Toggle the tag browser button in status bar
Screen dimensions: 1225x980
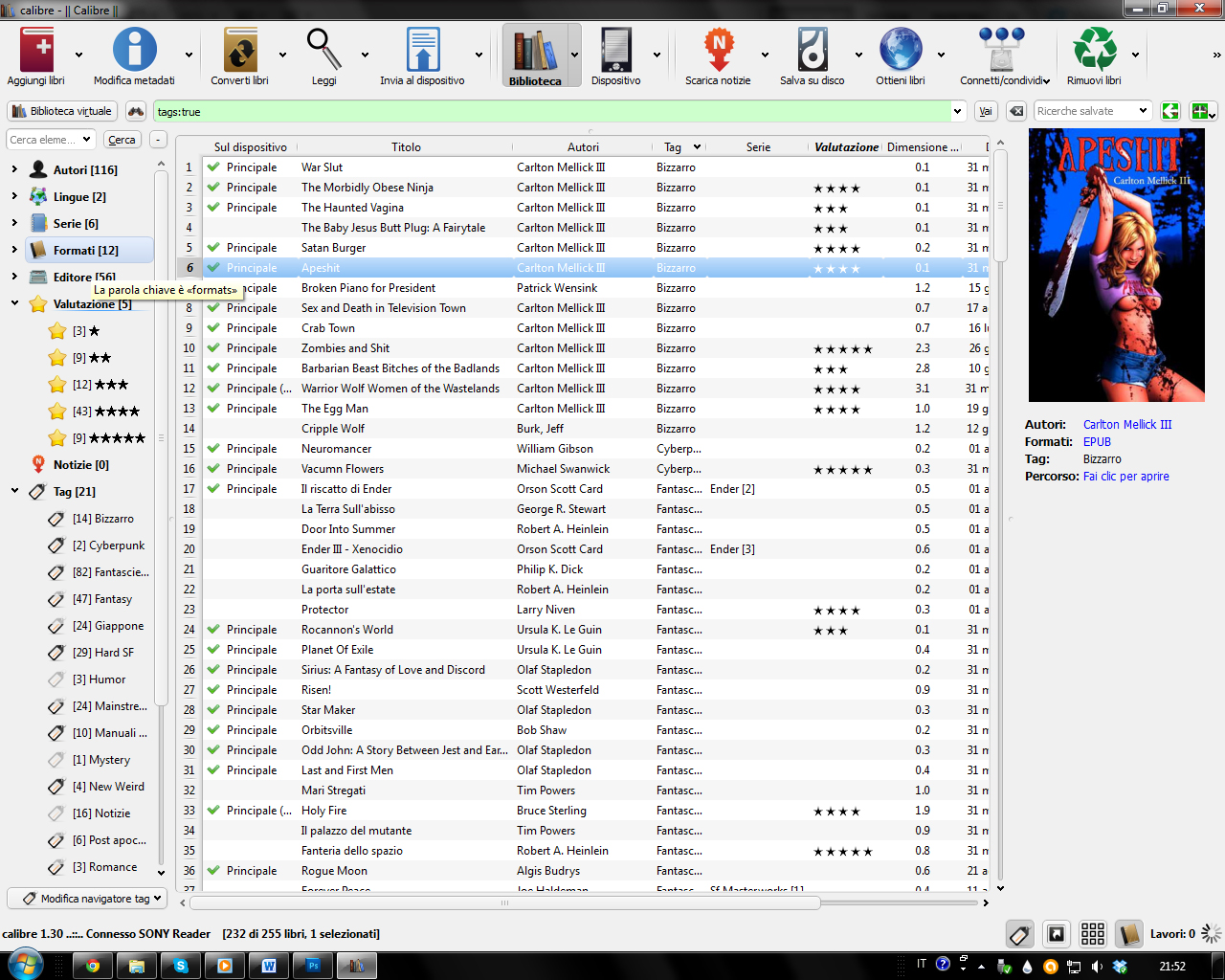[1020, 934]
